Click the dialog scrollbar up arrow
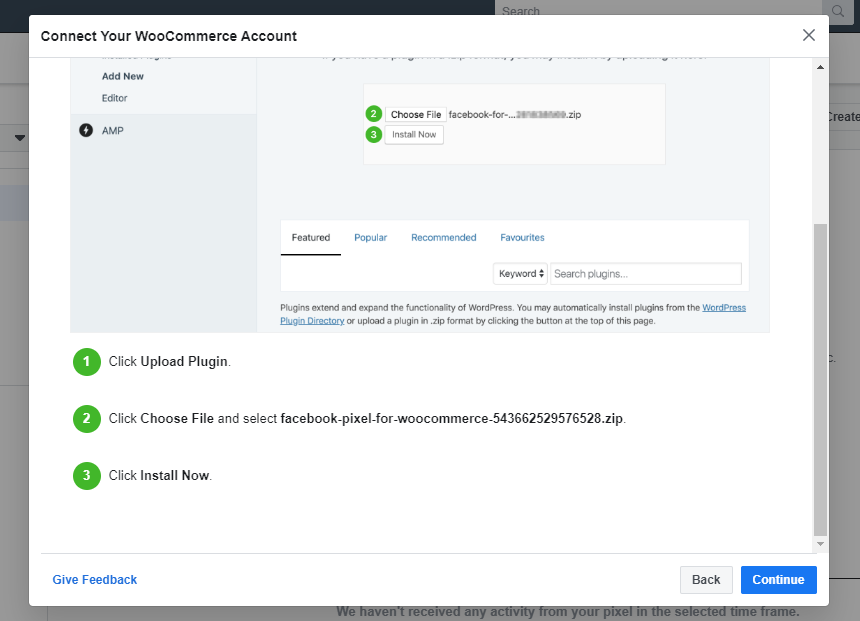The height and width of the screenshot is (621, 860). (820, 67)
